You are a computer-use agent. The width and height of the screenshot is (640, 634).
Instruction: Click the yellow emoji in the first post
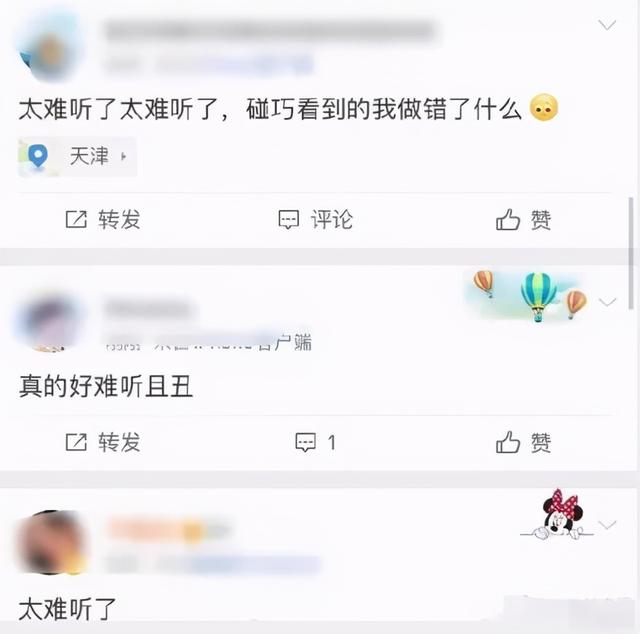(544, 107)
